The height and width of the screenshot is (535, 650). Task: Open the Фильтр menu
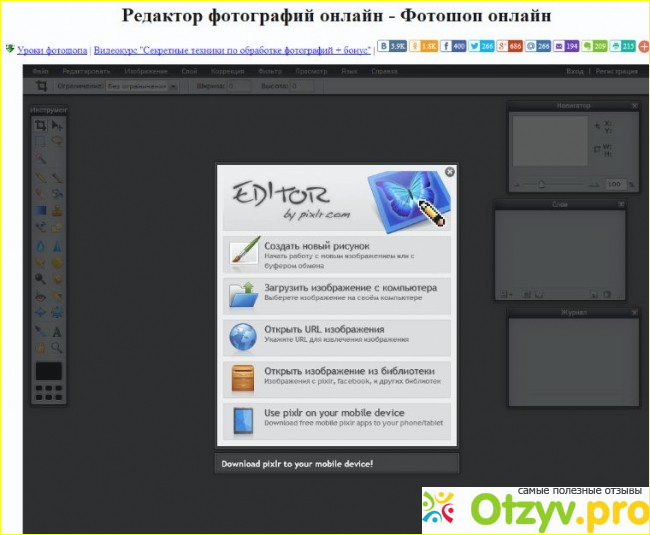point(270,72)
